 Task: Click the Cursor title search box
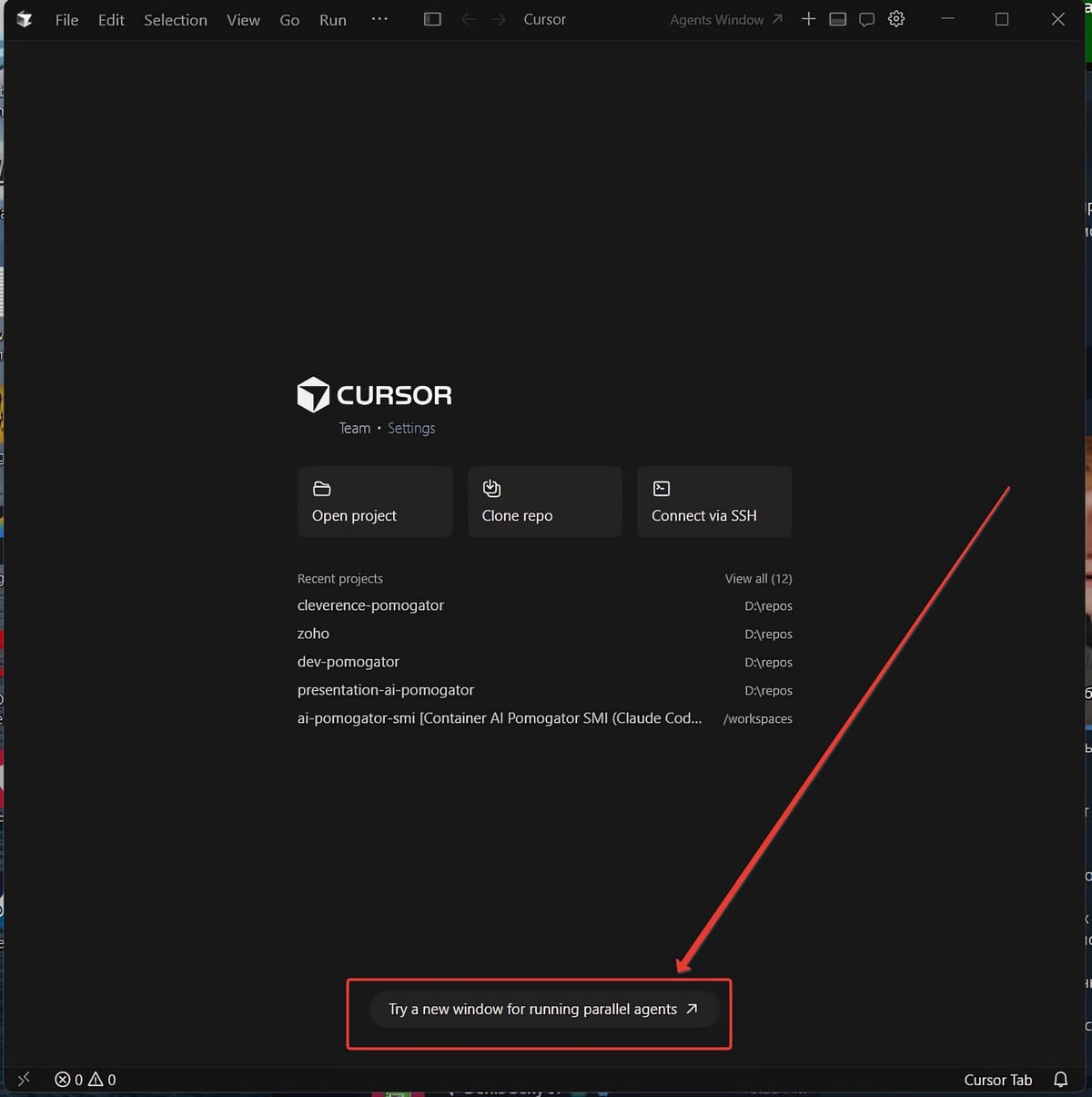coord(544,19)
